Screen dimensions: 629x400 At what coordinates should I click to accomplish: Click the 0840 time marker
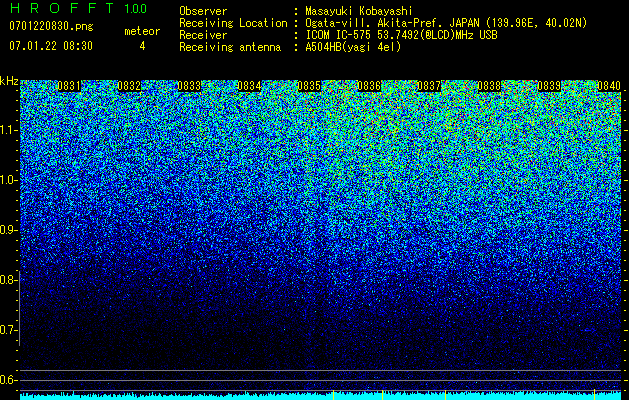click(609, 86)
